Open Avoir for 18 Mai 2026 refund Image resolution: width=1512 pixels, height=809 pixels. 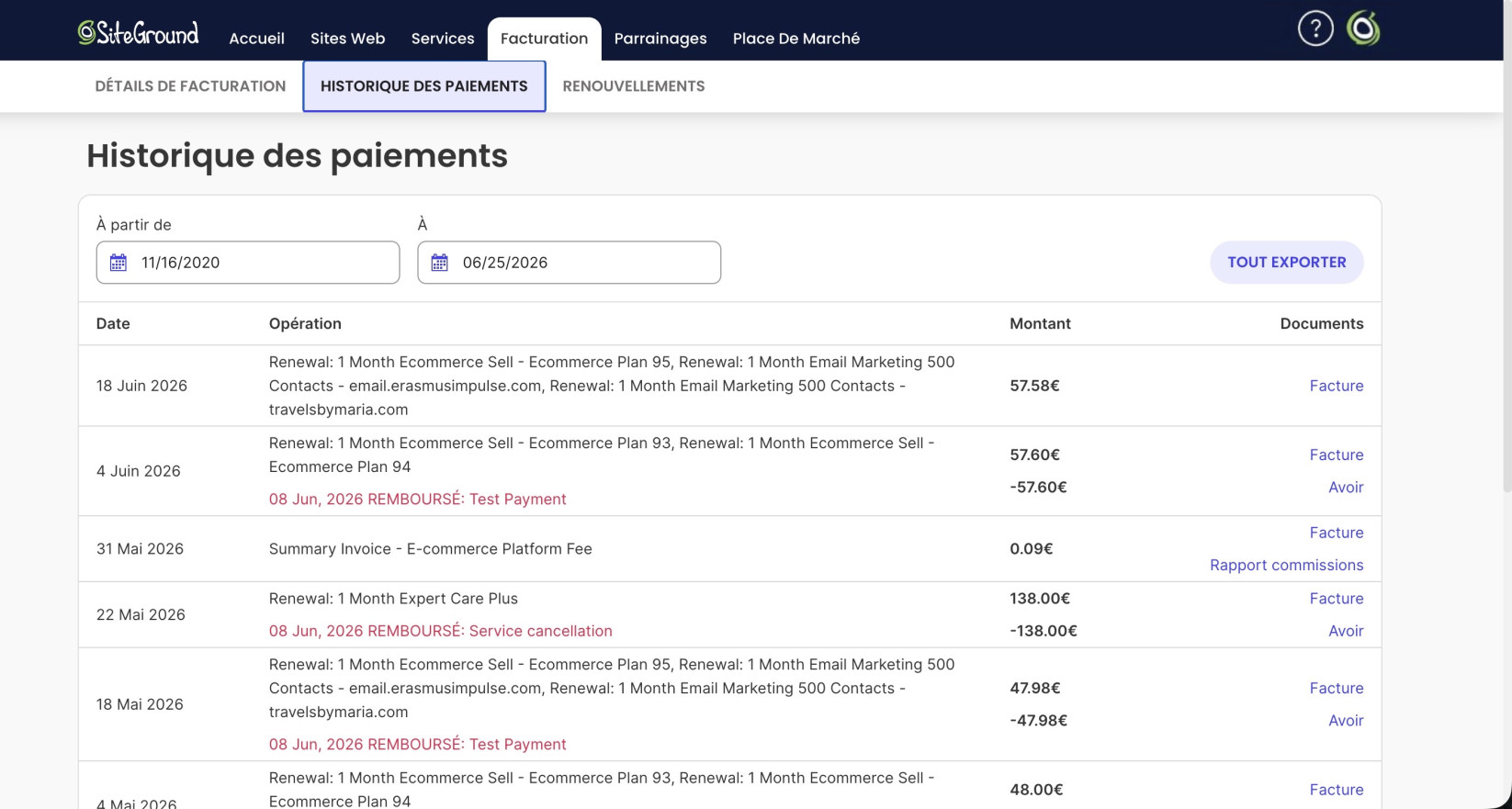1346,721
